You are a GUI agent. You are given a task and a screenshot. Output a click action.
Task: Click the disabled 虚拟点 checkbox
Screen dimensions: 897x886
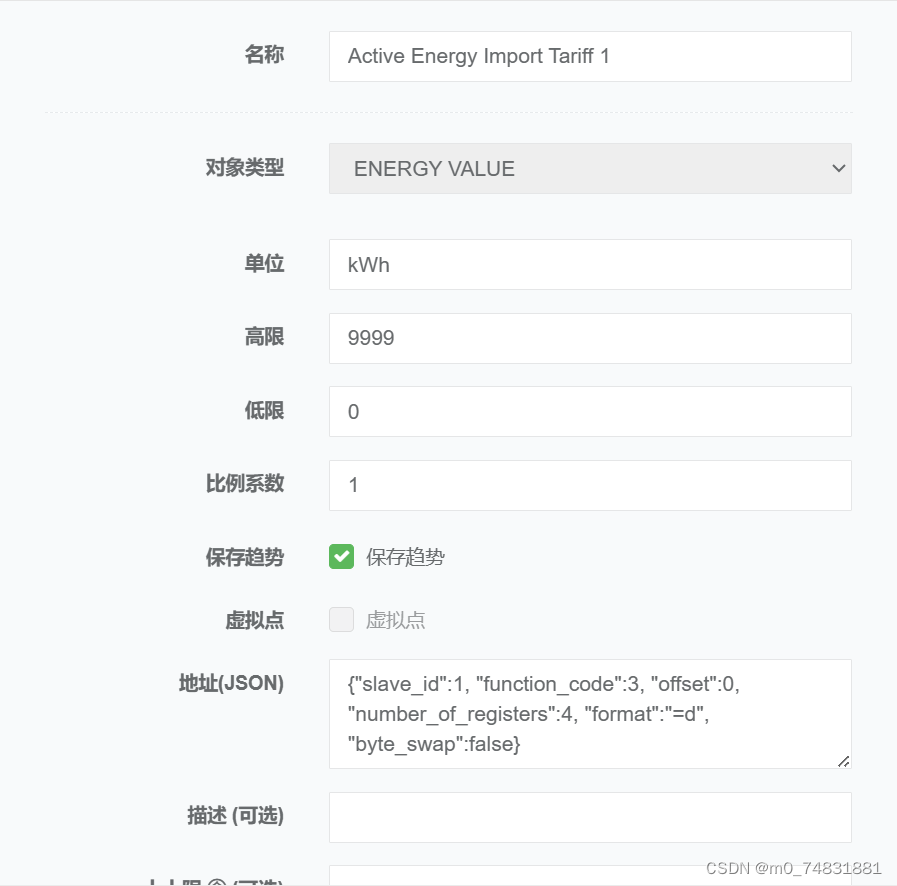point(341,620)
